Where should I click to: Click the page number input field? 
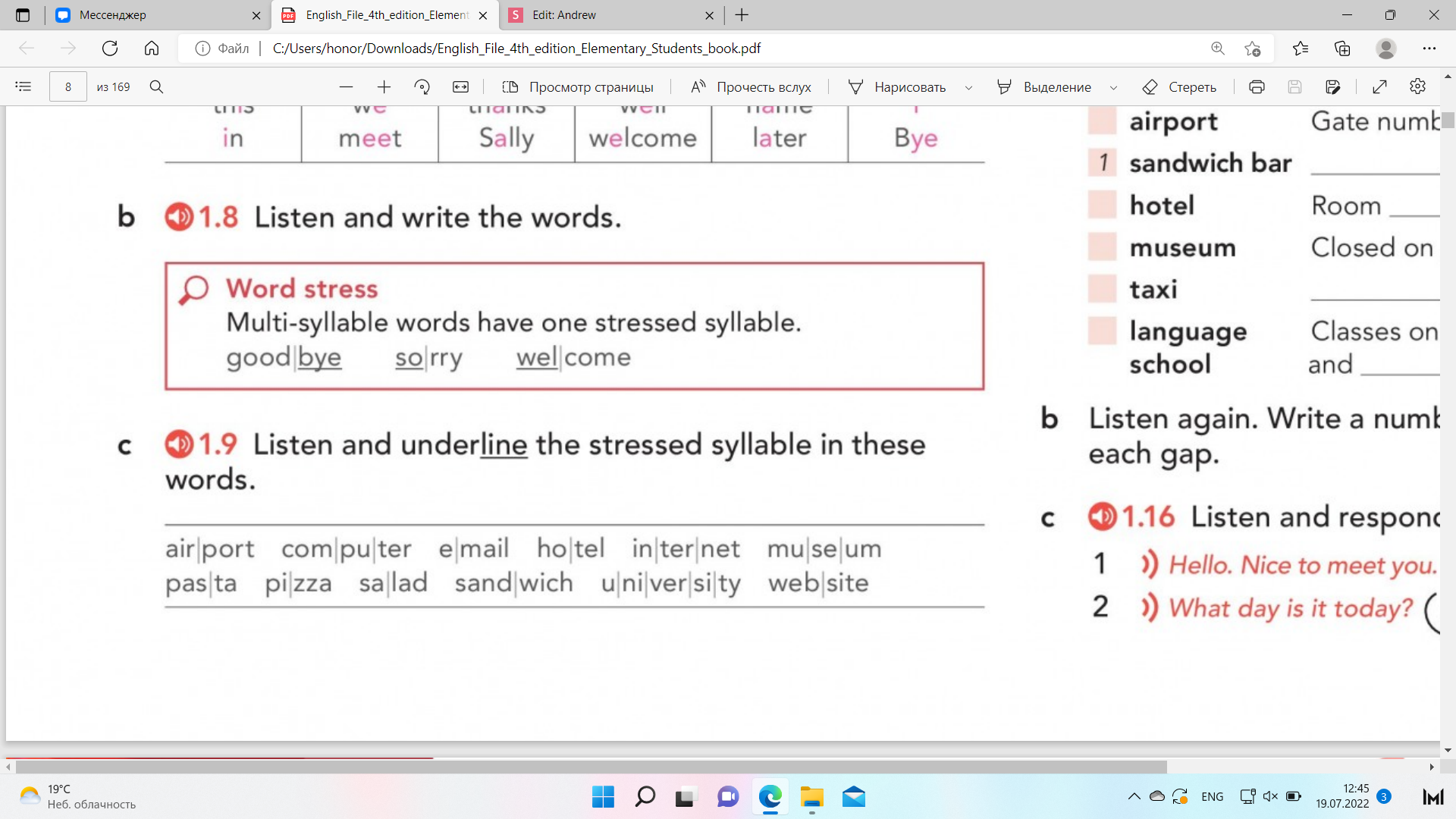point(67,86)
